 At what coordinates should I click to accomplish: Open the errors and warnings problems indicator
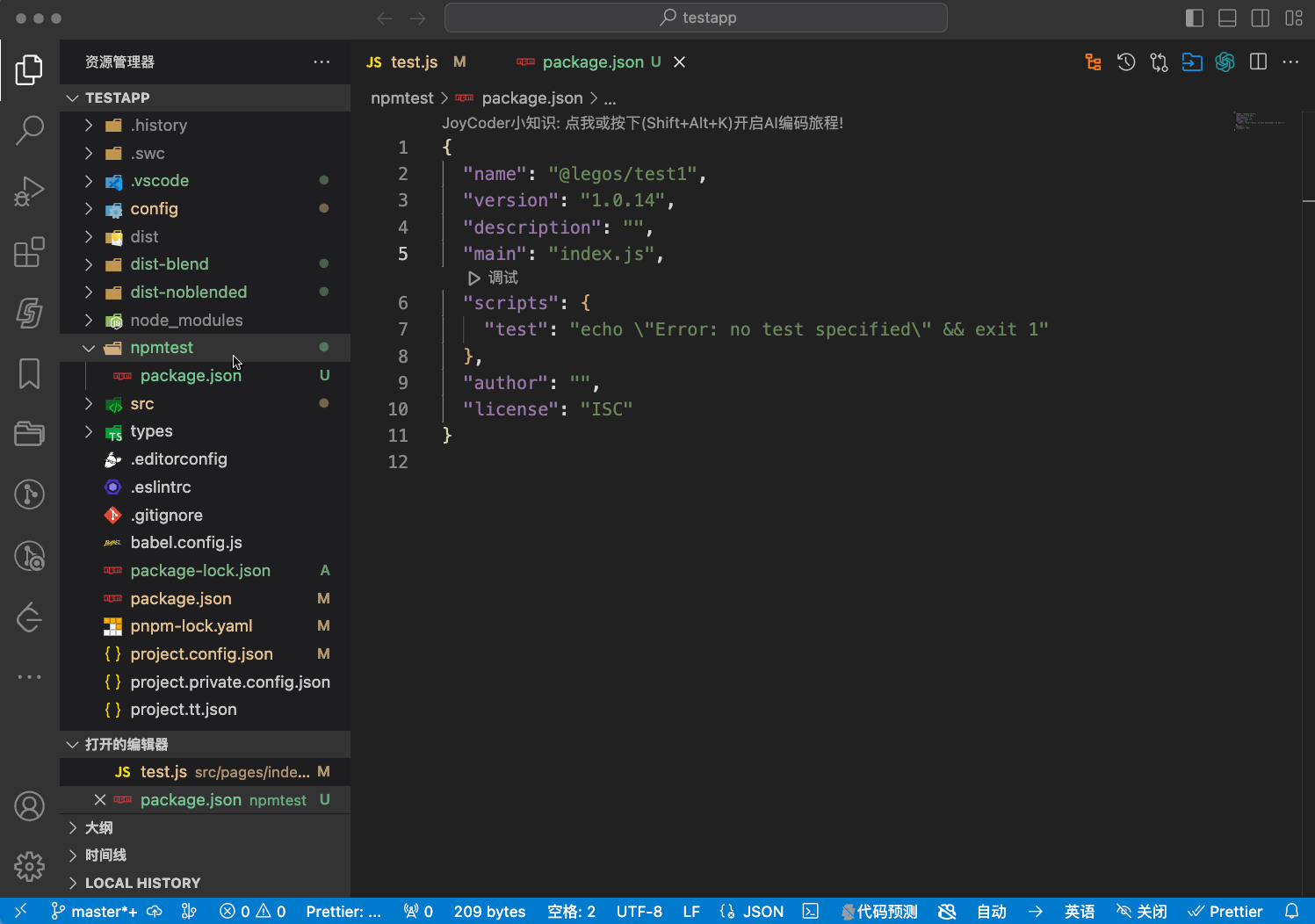coord(253,912)
